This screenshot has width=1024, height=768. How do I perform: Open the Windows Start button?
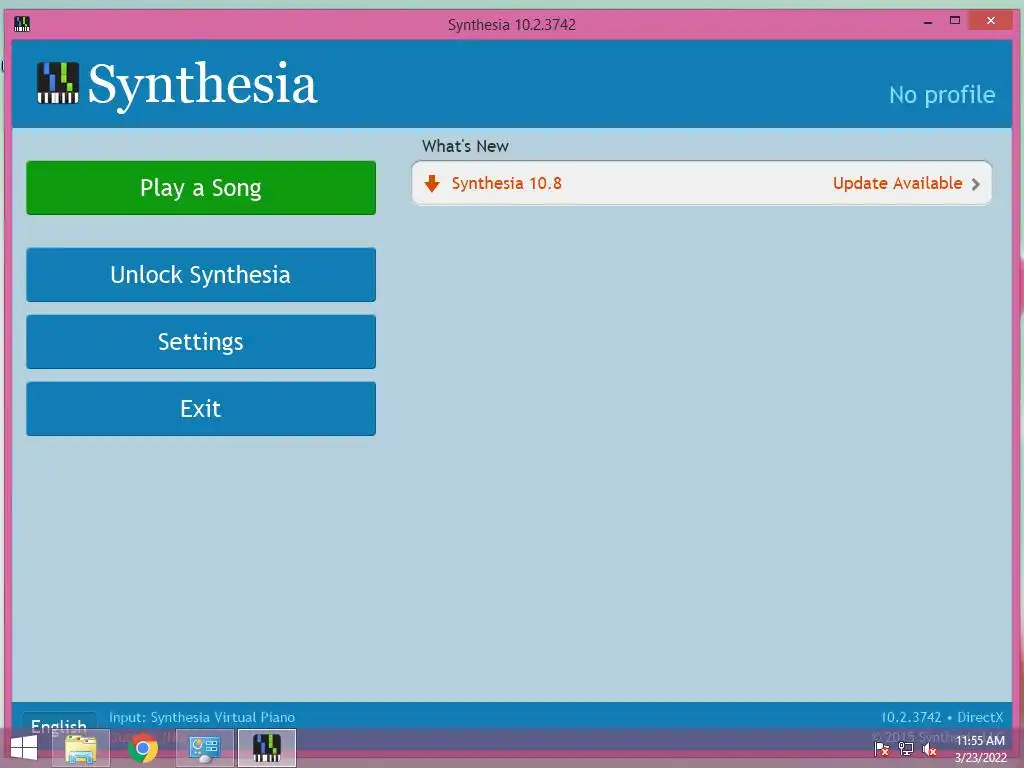(24, 748)
